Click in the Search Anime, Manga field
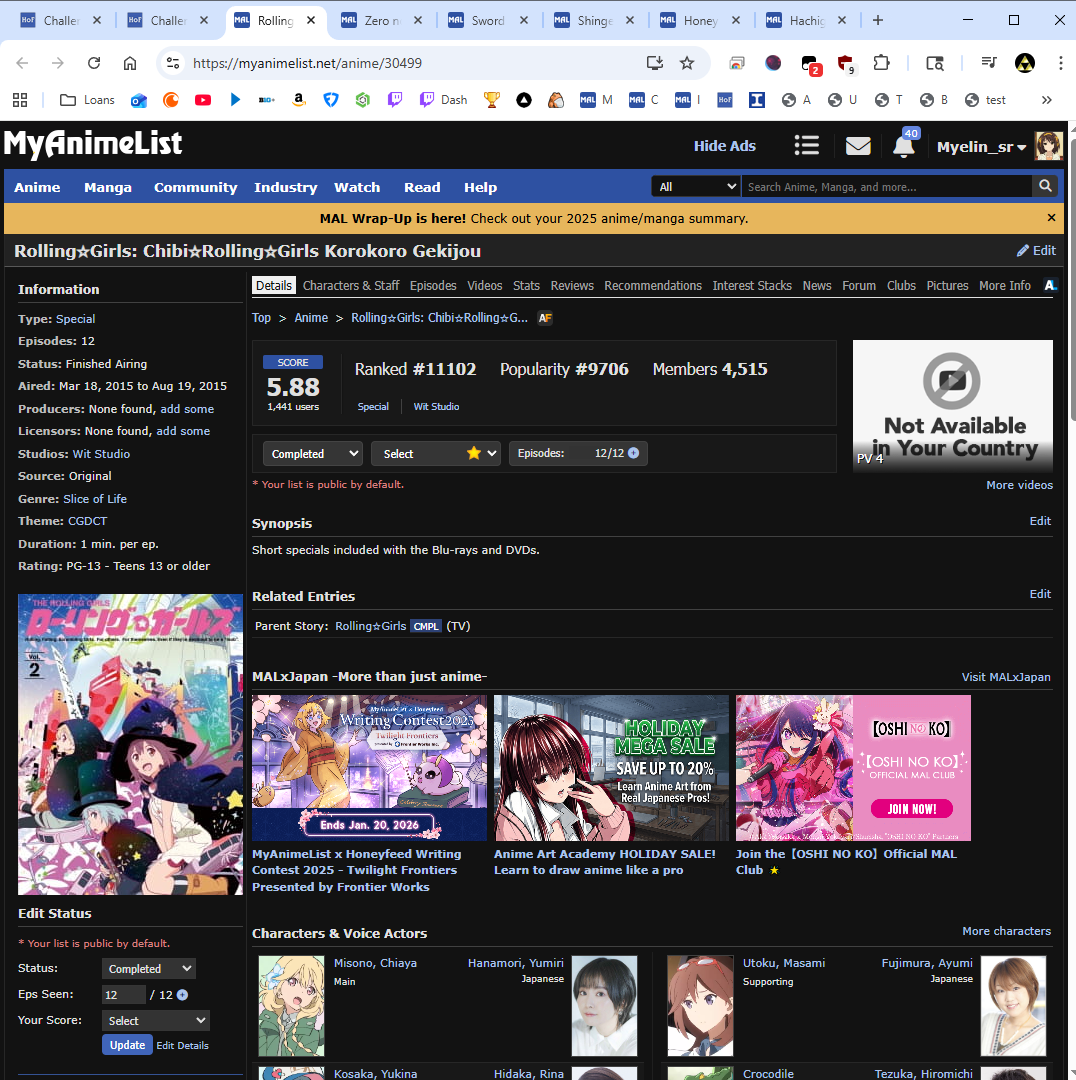1076x1080 pixels. 886,187
